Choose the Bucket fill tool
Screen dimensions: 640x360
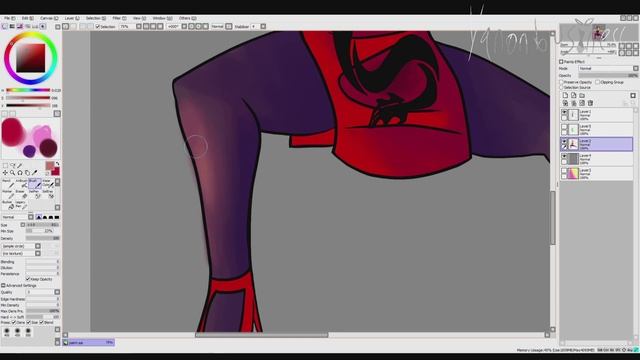pos(8,204)
